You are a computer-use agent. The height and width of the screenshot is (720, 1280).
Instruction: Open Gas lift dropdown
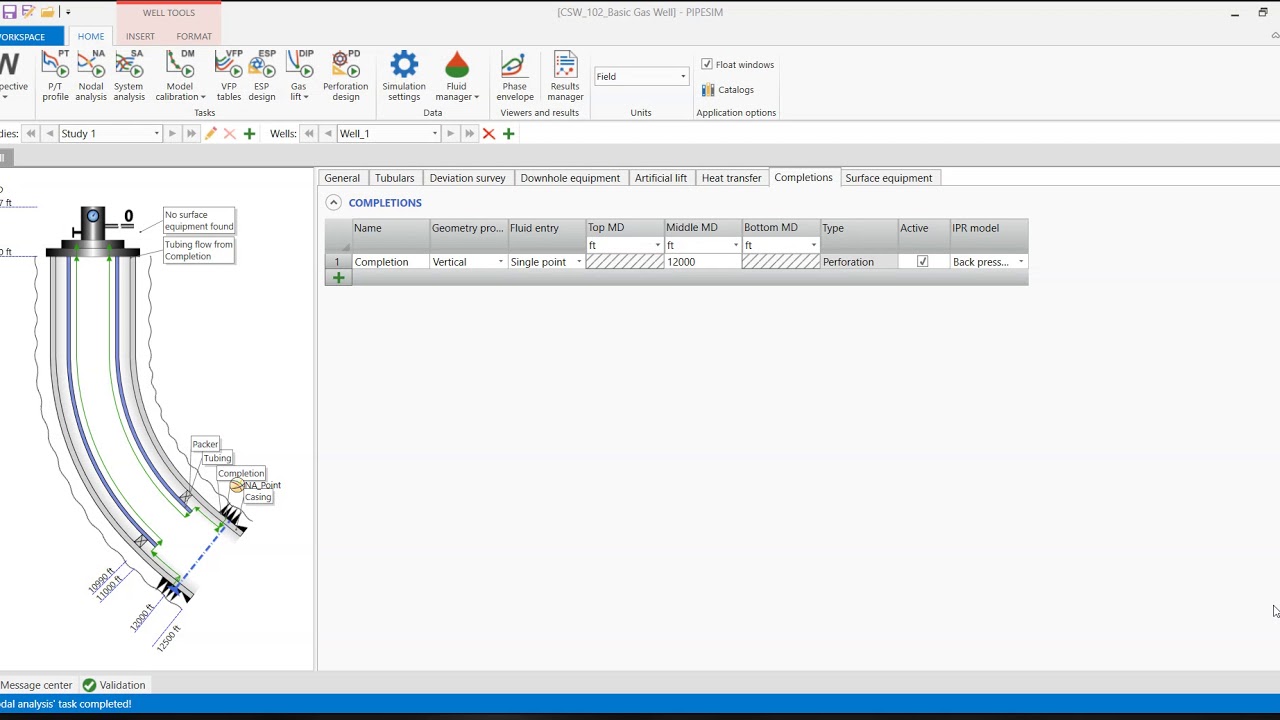299,76
